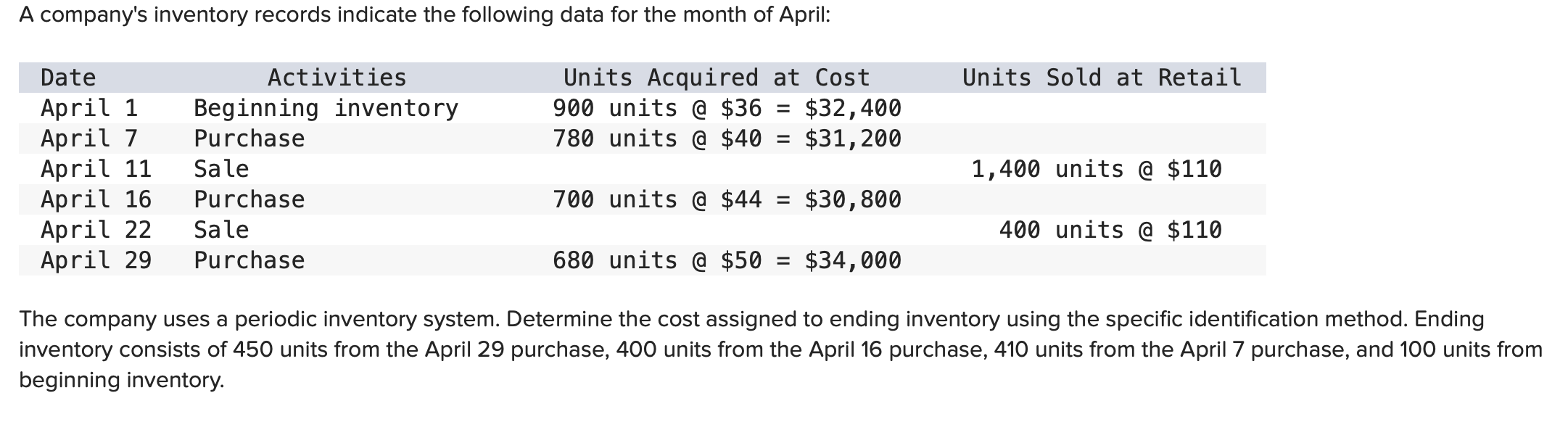Screen dimensions: 1568x422
Task: Click the periodic inventory system paragraph
Action: 780,349
